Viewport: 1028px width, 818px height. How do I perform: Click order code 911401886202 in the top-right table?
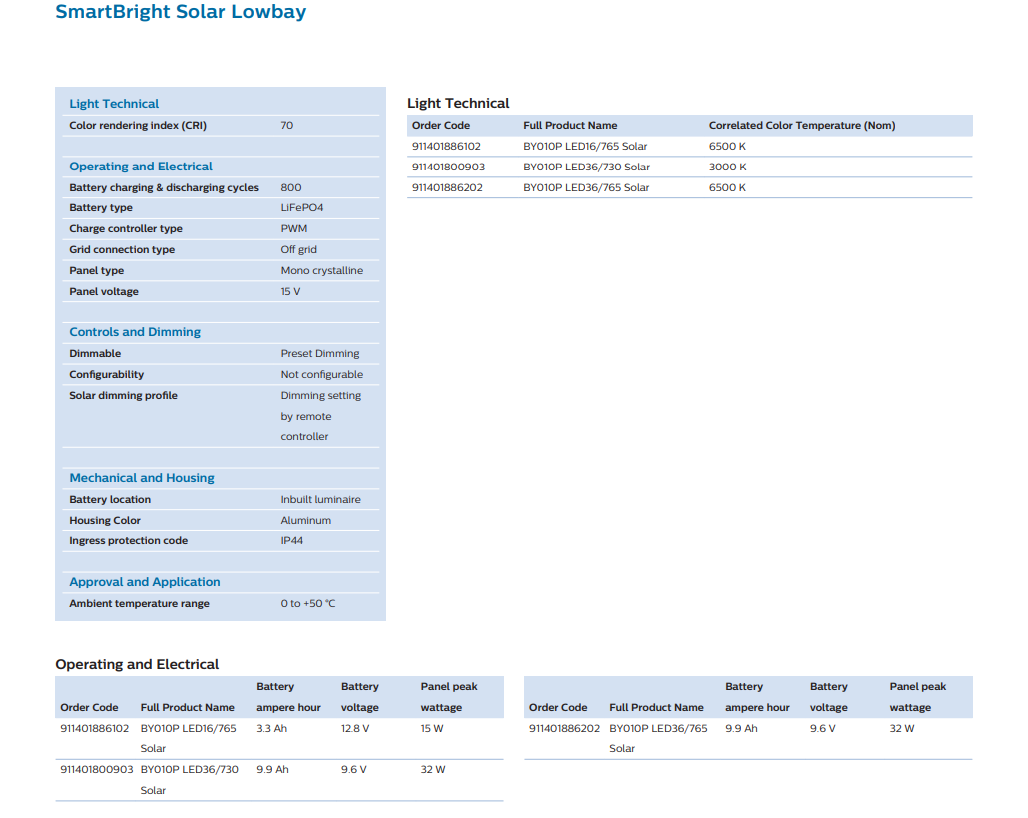[x=447, y=188]
